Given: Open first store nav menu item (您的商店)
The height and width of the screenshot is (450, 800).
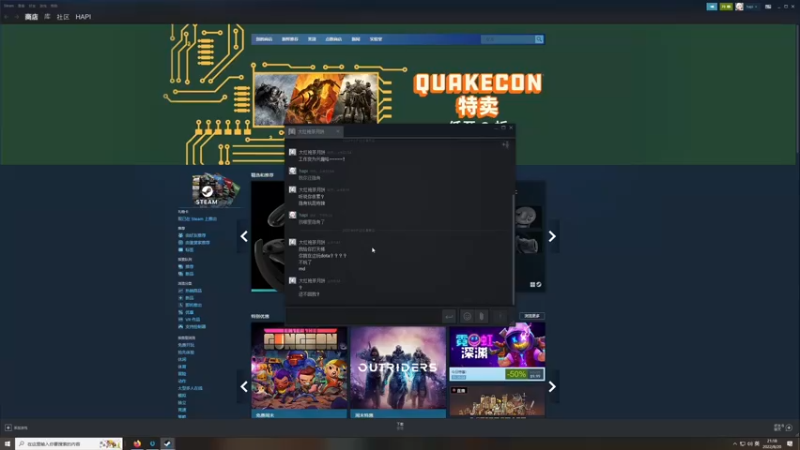Looking at the screenshot, I should (264, 39).
